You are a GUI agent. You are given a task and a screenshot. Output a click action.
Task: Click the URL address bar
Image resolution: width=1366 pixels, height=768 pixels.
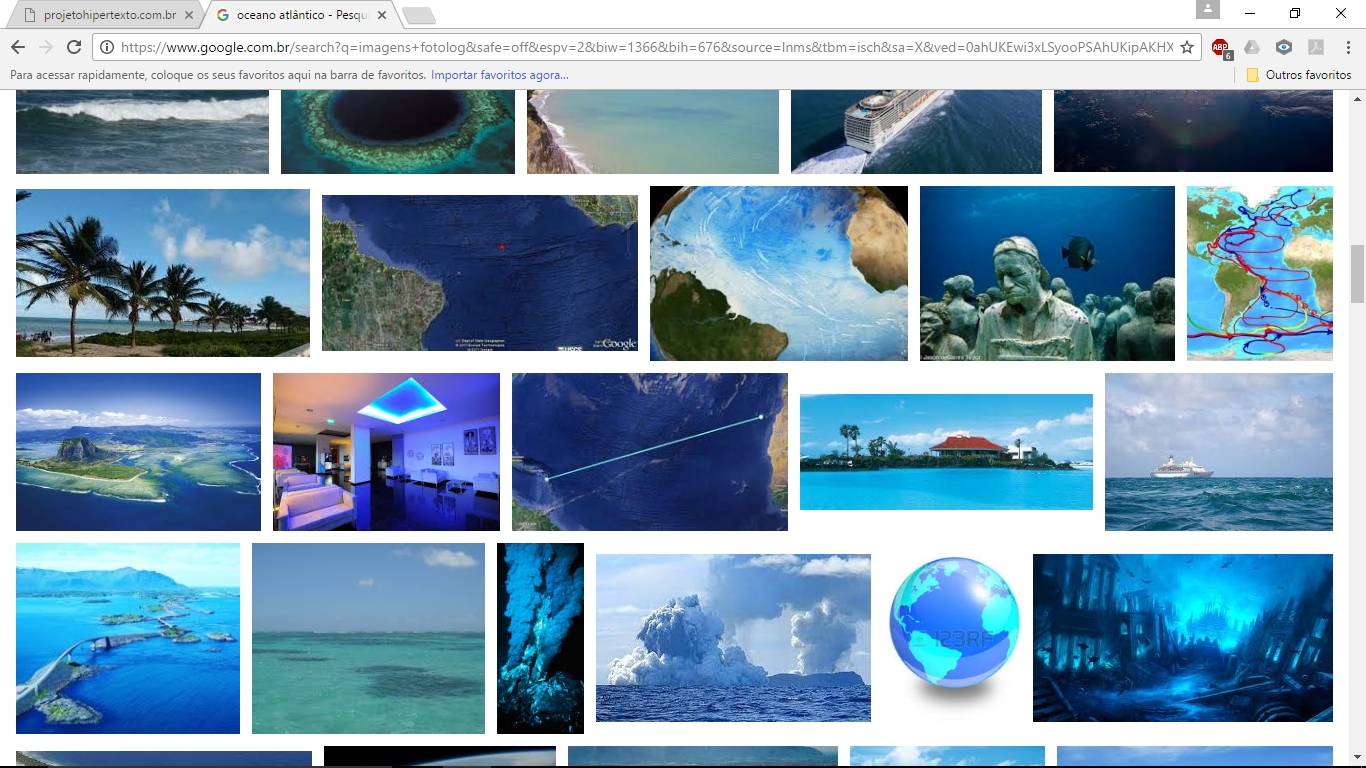tap(640, 47)
